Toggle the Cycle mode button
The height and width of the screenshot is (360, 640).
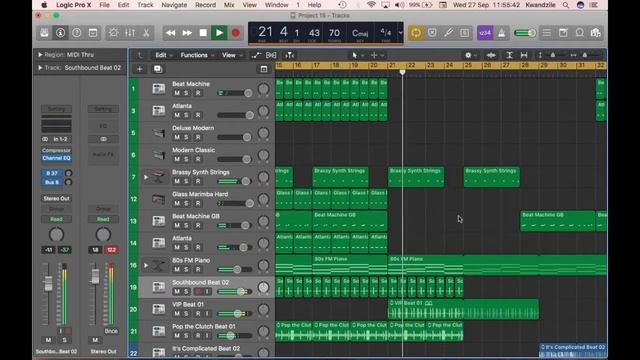pos(416,33)
